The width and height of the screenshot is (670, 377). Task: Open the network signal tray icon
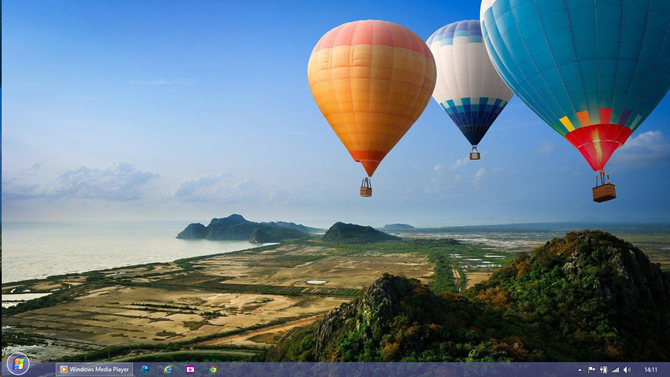(615, 370)
